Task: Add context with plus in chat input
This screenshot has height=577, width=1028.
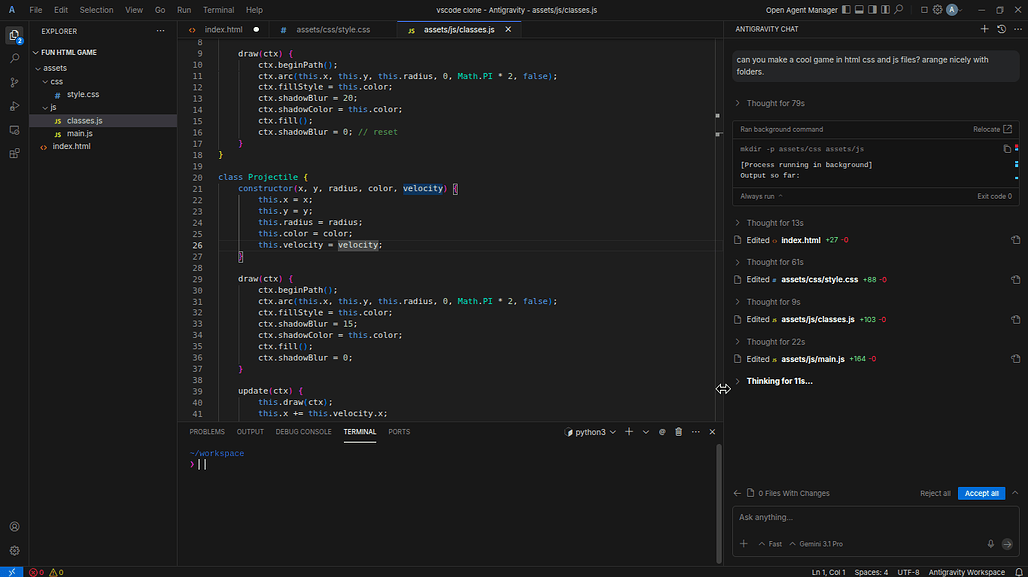Action: click(743, 544)
